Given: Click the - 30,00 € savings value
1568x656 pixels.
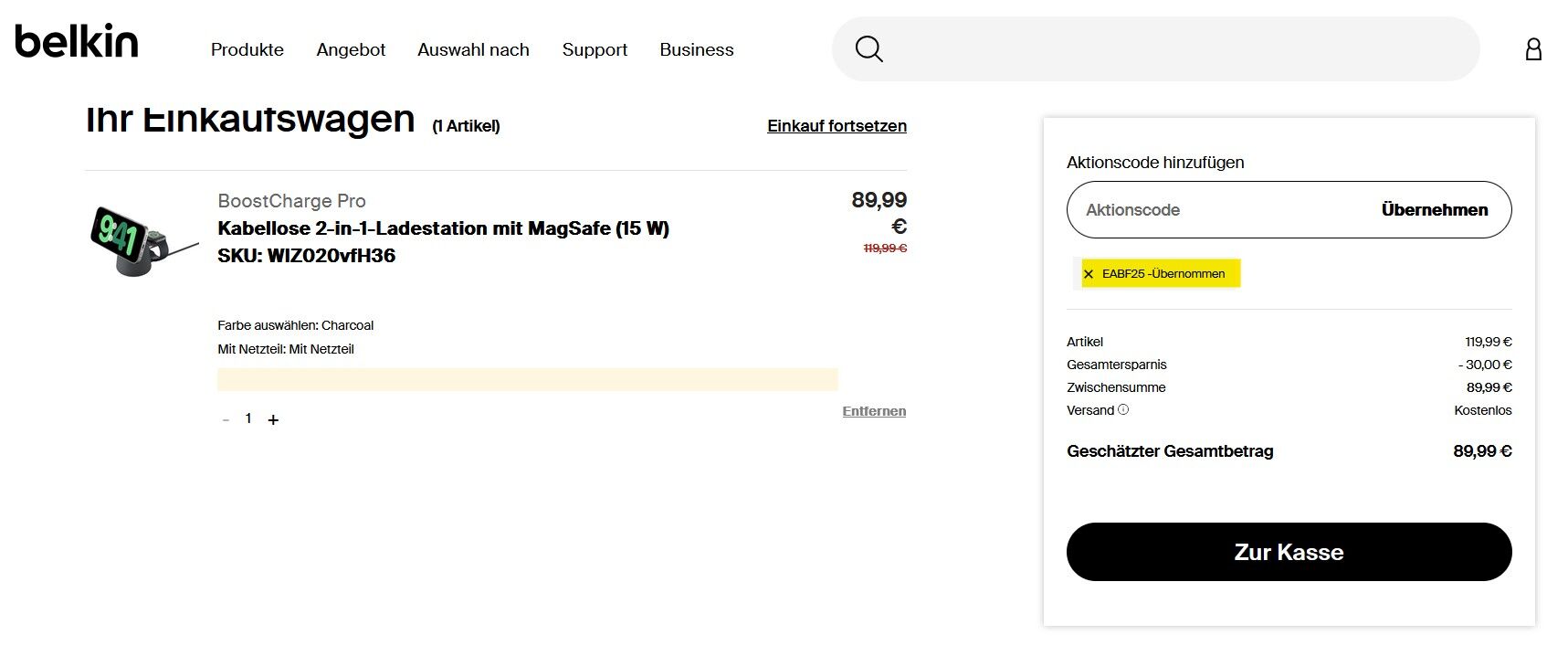Looking at the screenshot, I should click(x=1485, y=365).
